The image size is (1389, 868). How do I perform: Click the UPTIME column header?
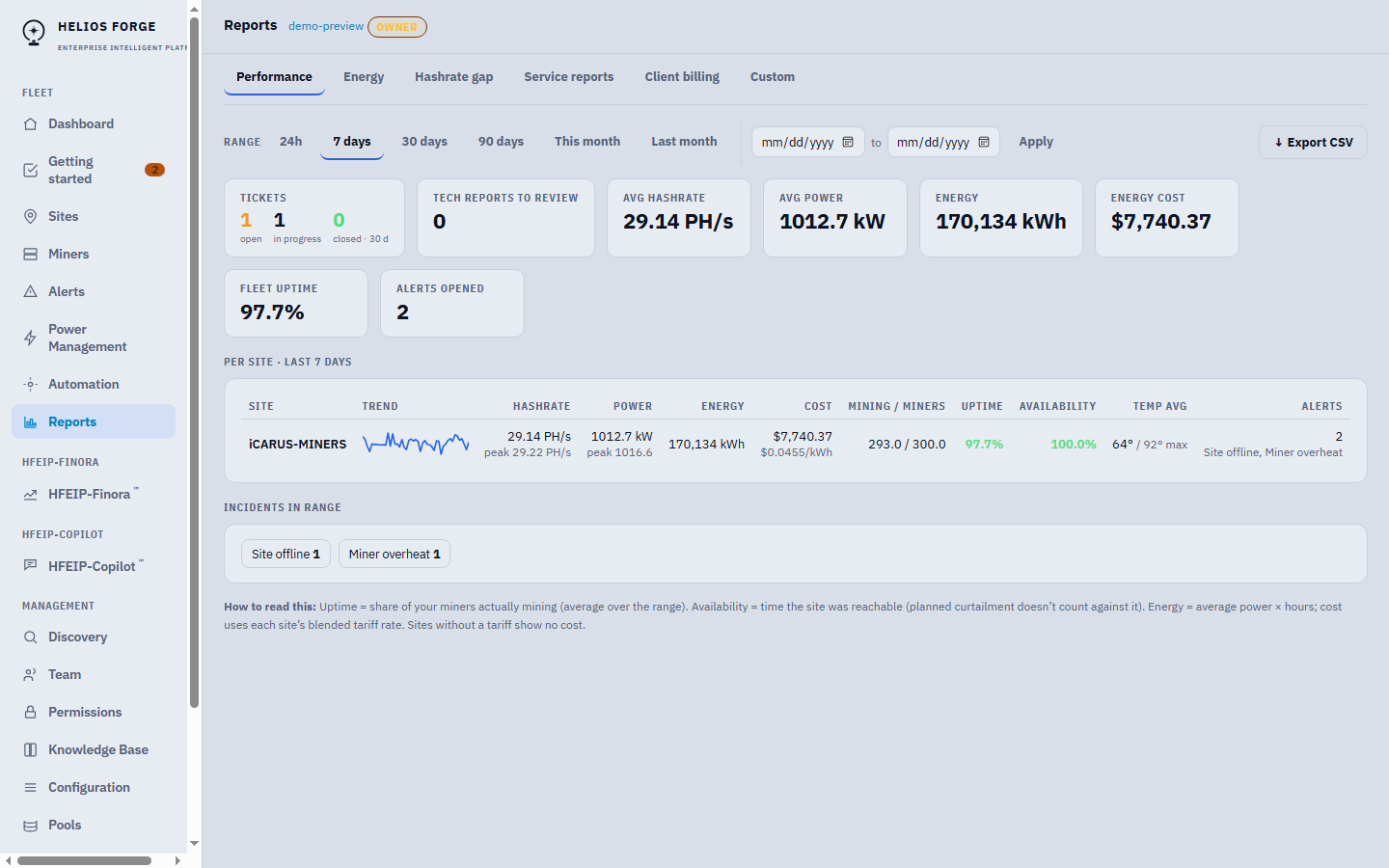pyautogui.click(x=982, y=406)
